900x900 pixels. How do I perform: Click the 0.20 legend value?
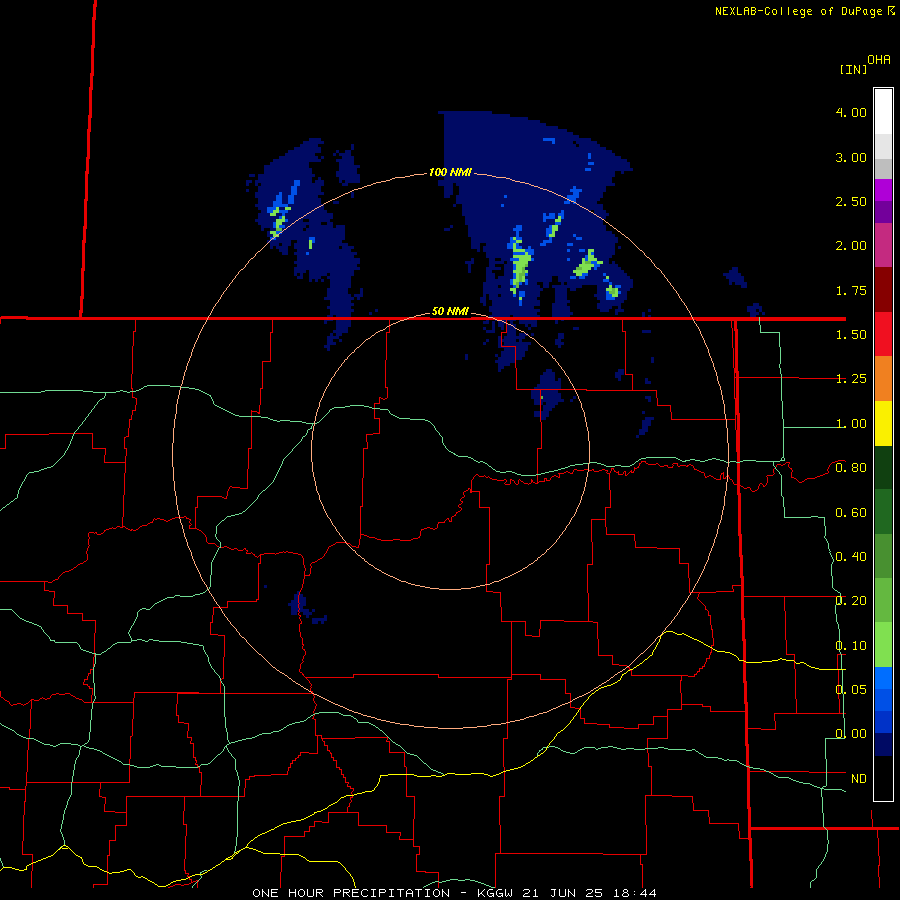pyautogui.click(x=851, y=601)
